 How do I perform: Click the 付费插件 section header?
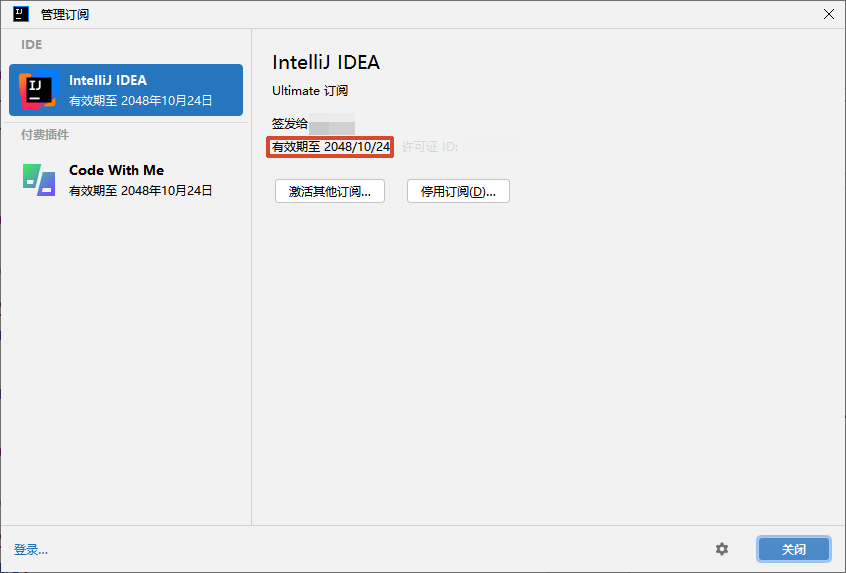pos(45,134)
